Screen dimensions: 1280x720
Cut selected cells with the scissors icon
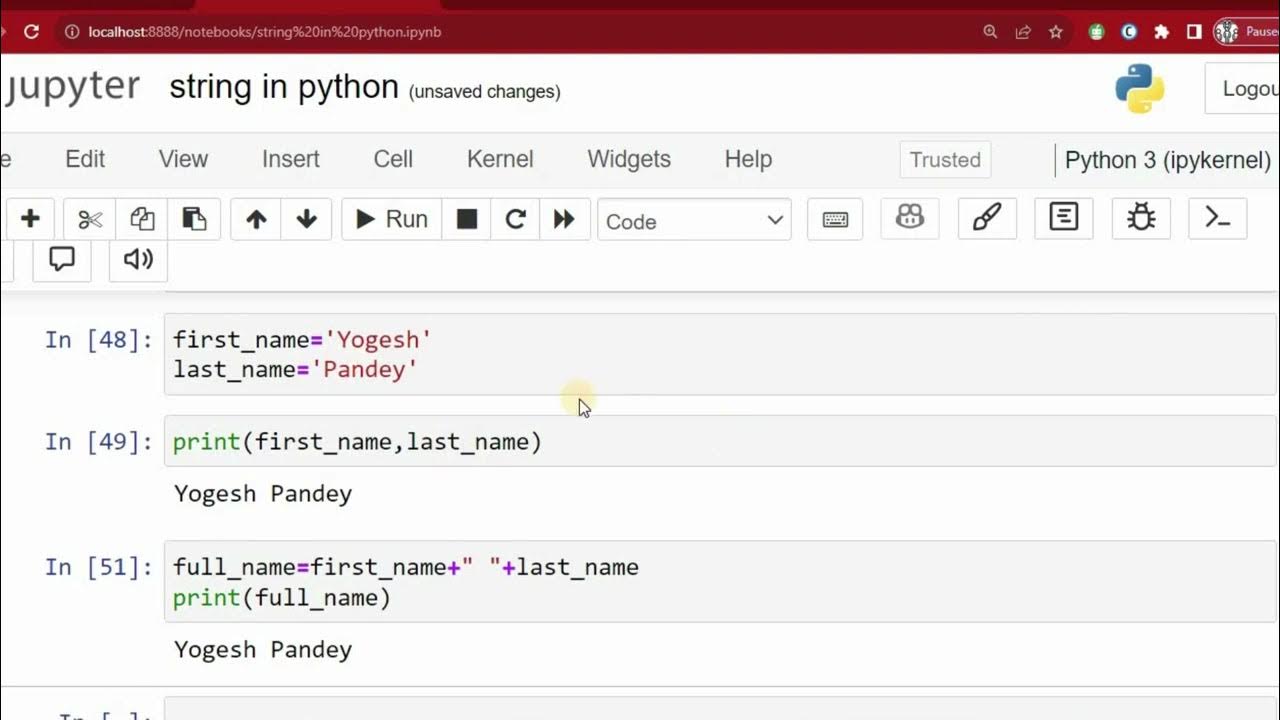(90, 219)
